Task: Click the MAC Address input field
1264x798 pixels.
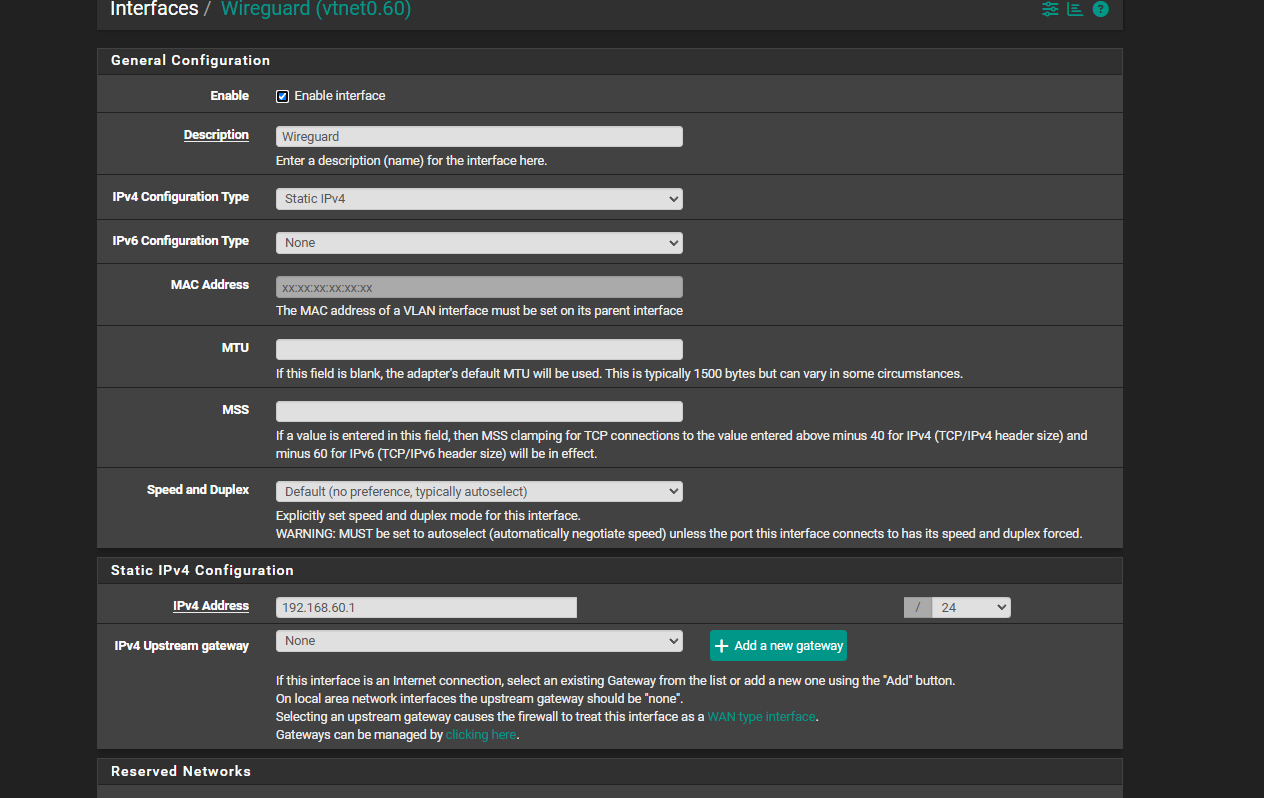Action: 479,287
